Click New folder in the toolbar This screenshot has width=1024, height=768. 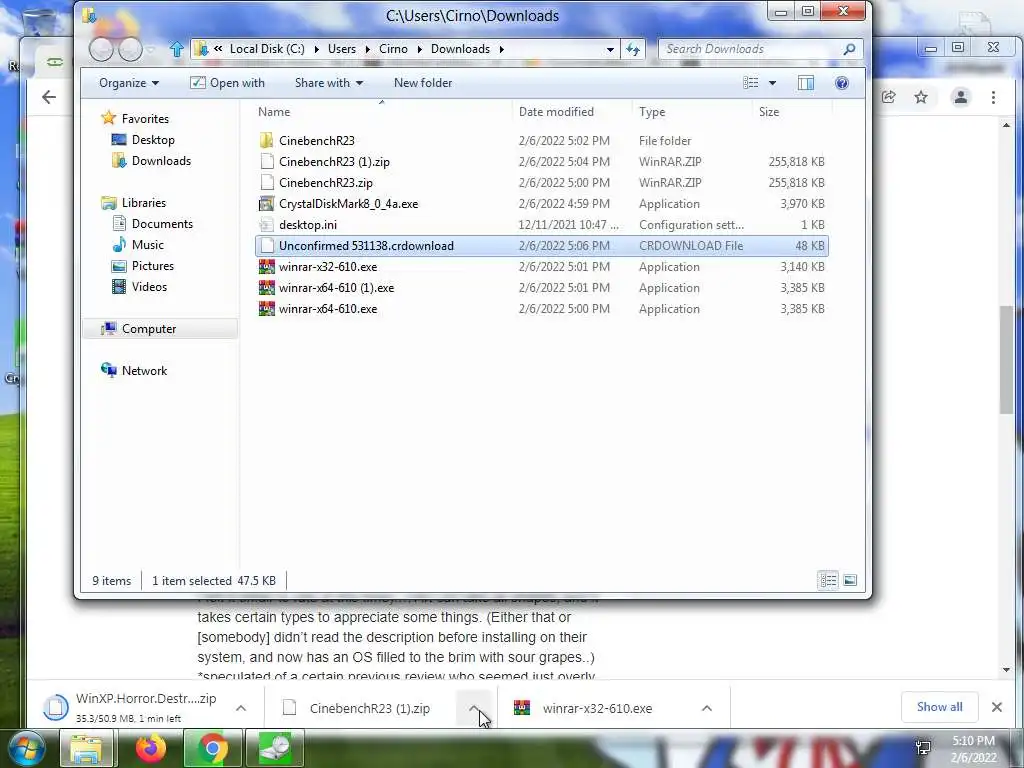click(423, 83)
